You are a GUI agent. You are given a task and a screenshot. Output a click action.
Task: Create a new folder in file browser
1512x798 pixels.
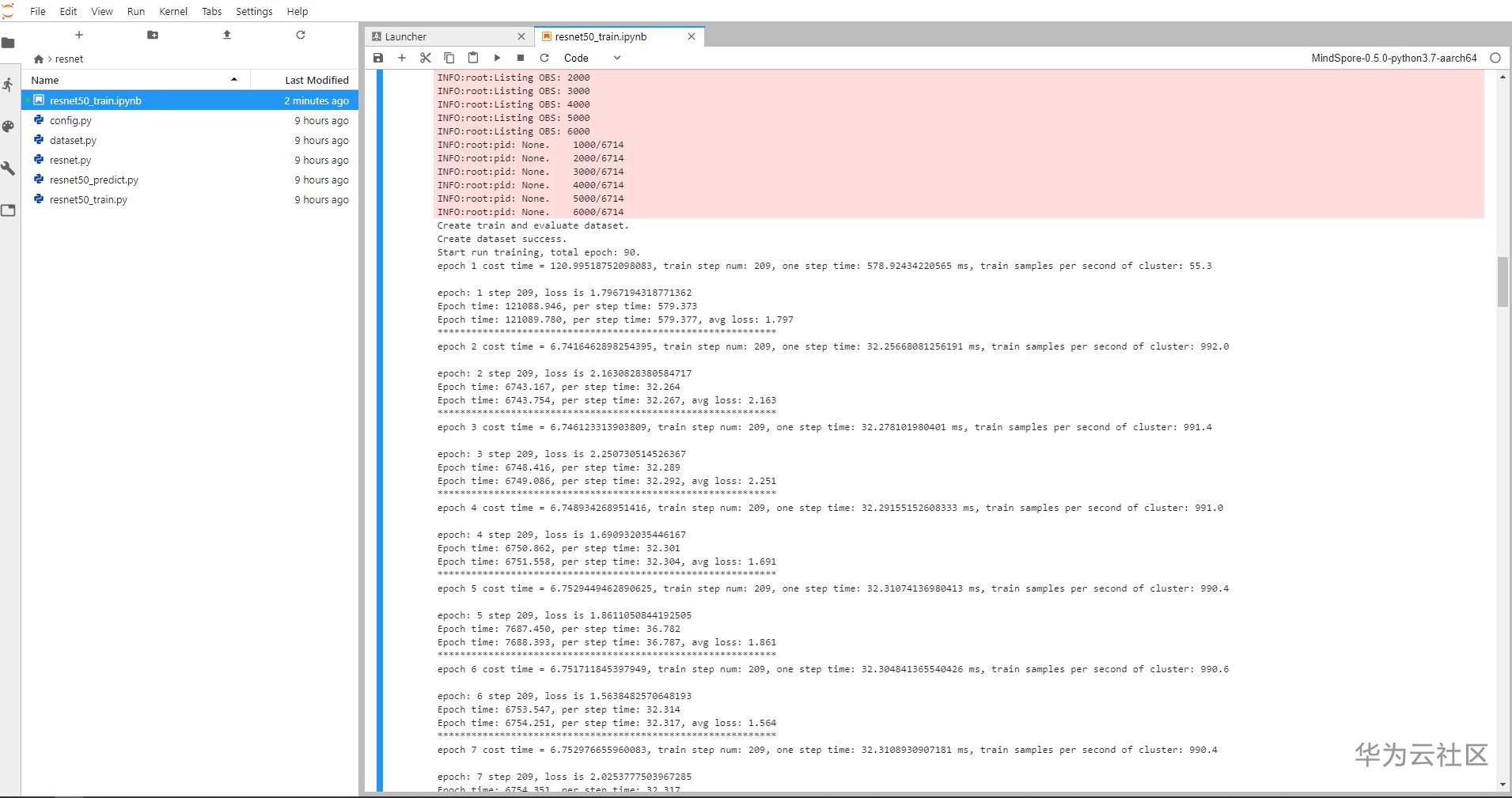click(x=153, y=35)
